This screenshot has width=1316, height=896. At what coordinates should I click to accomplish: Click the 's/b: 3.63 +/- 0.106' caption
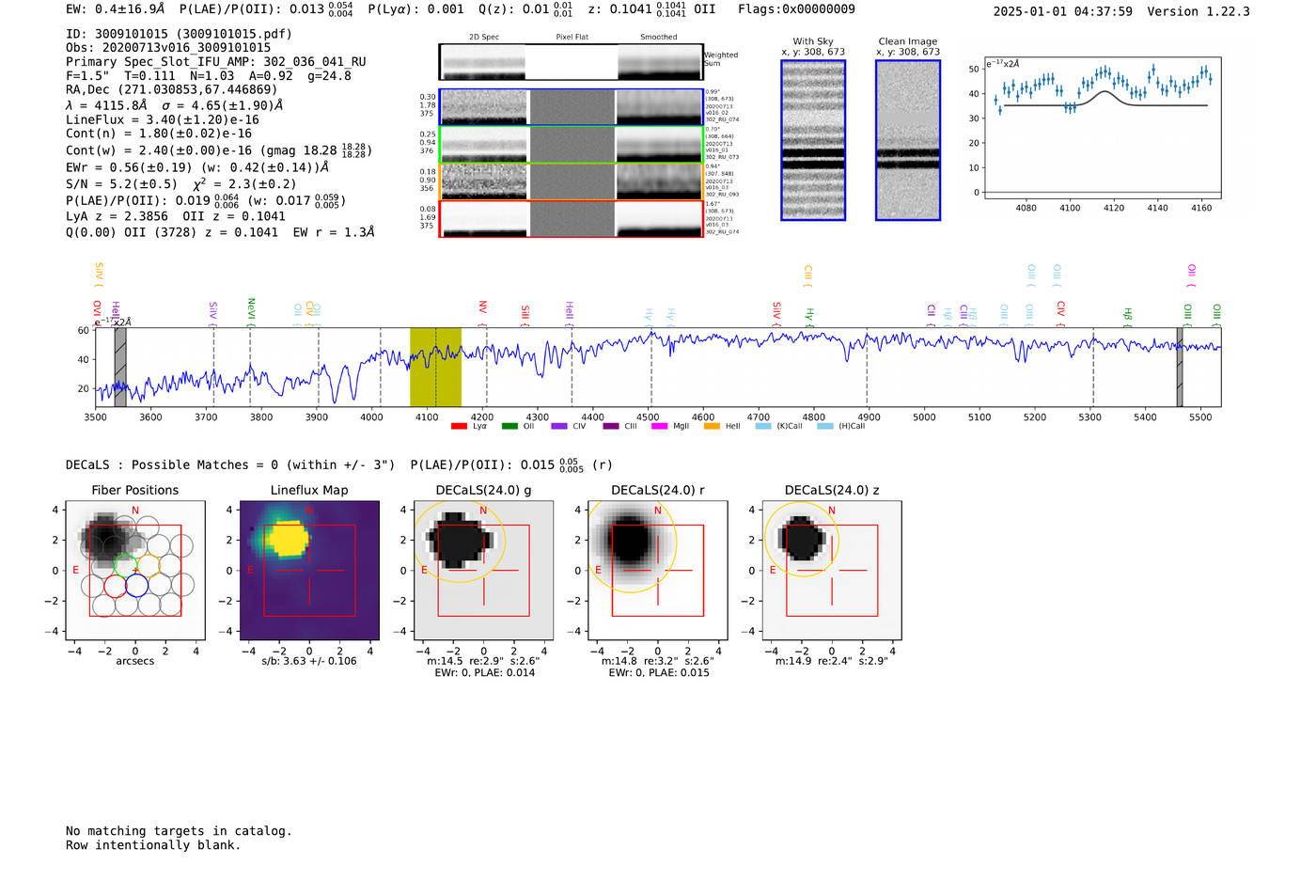[x=309, y=661]
